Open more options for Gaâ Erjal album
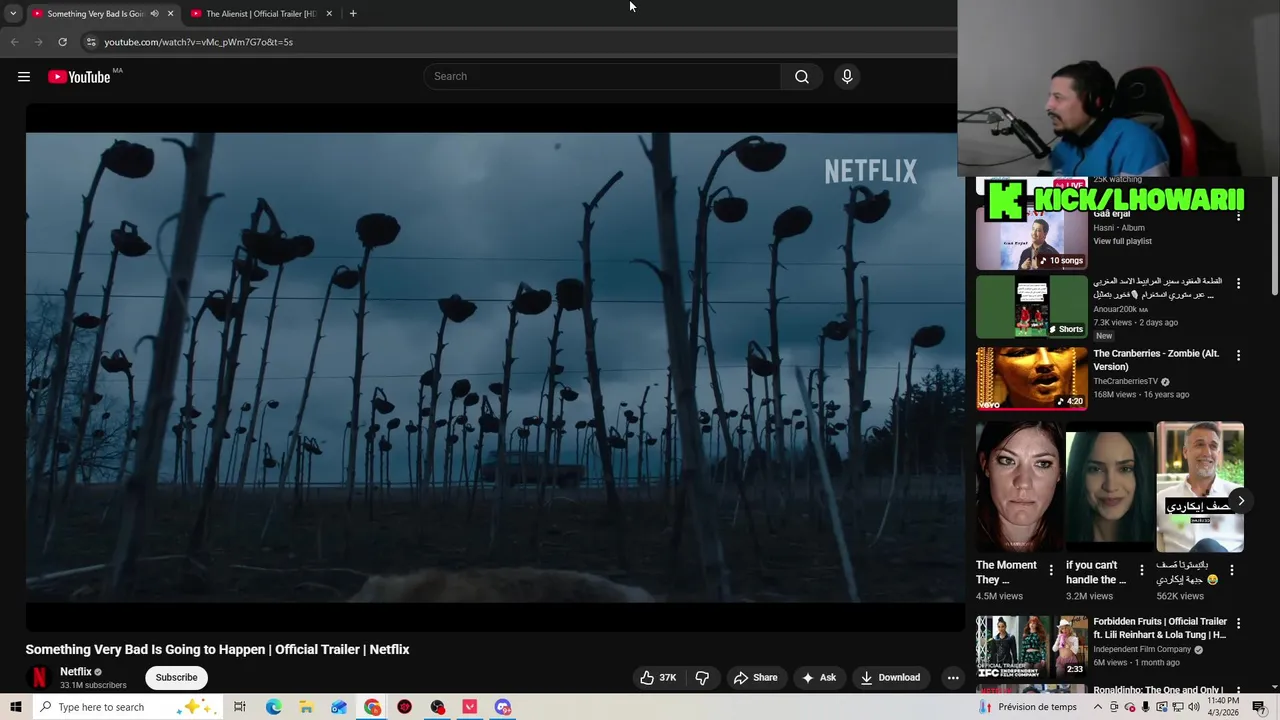 1238,215
